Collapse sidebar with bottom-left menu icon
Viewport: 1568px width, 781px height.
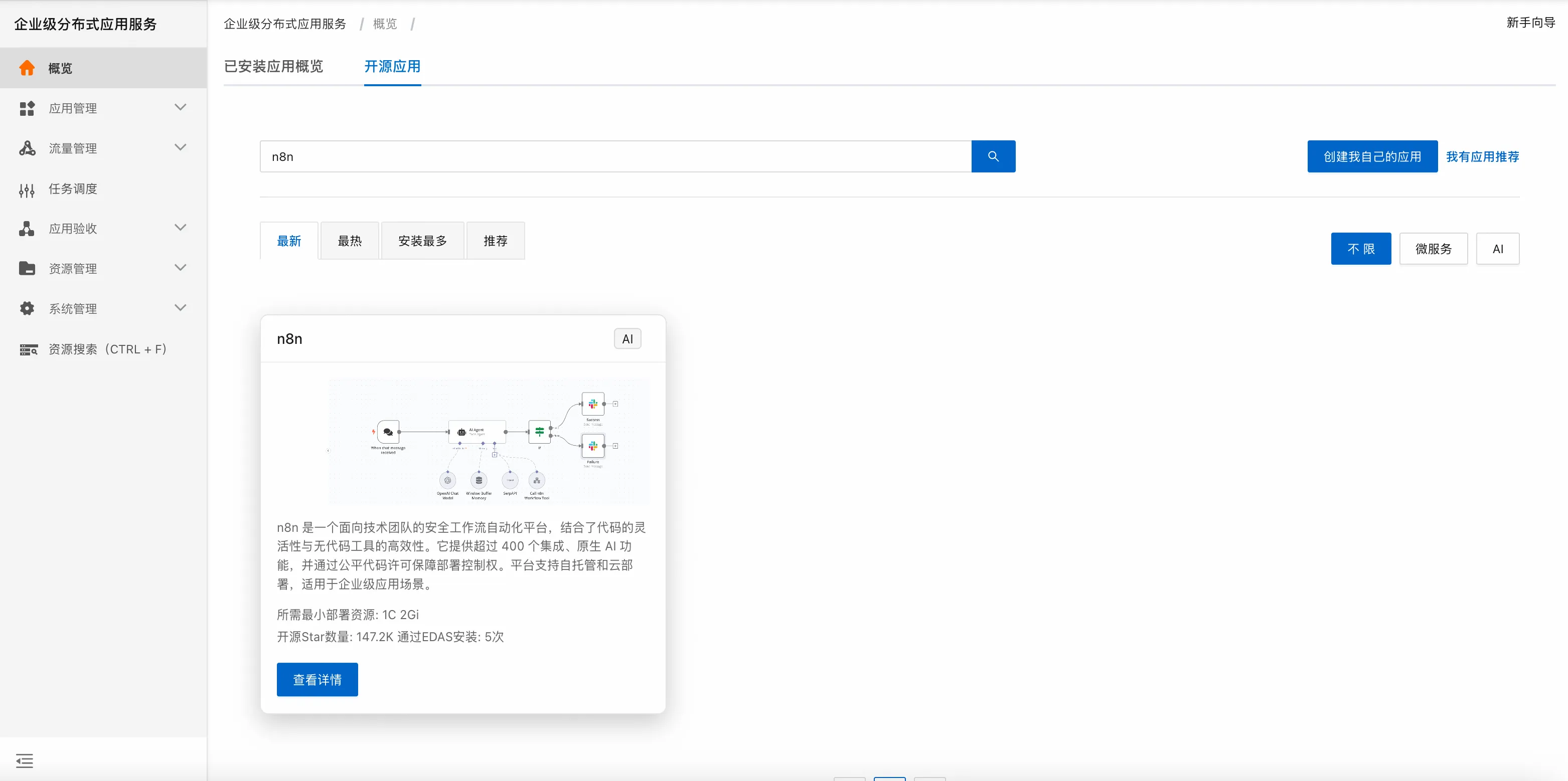pos(25,760)
